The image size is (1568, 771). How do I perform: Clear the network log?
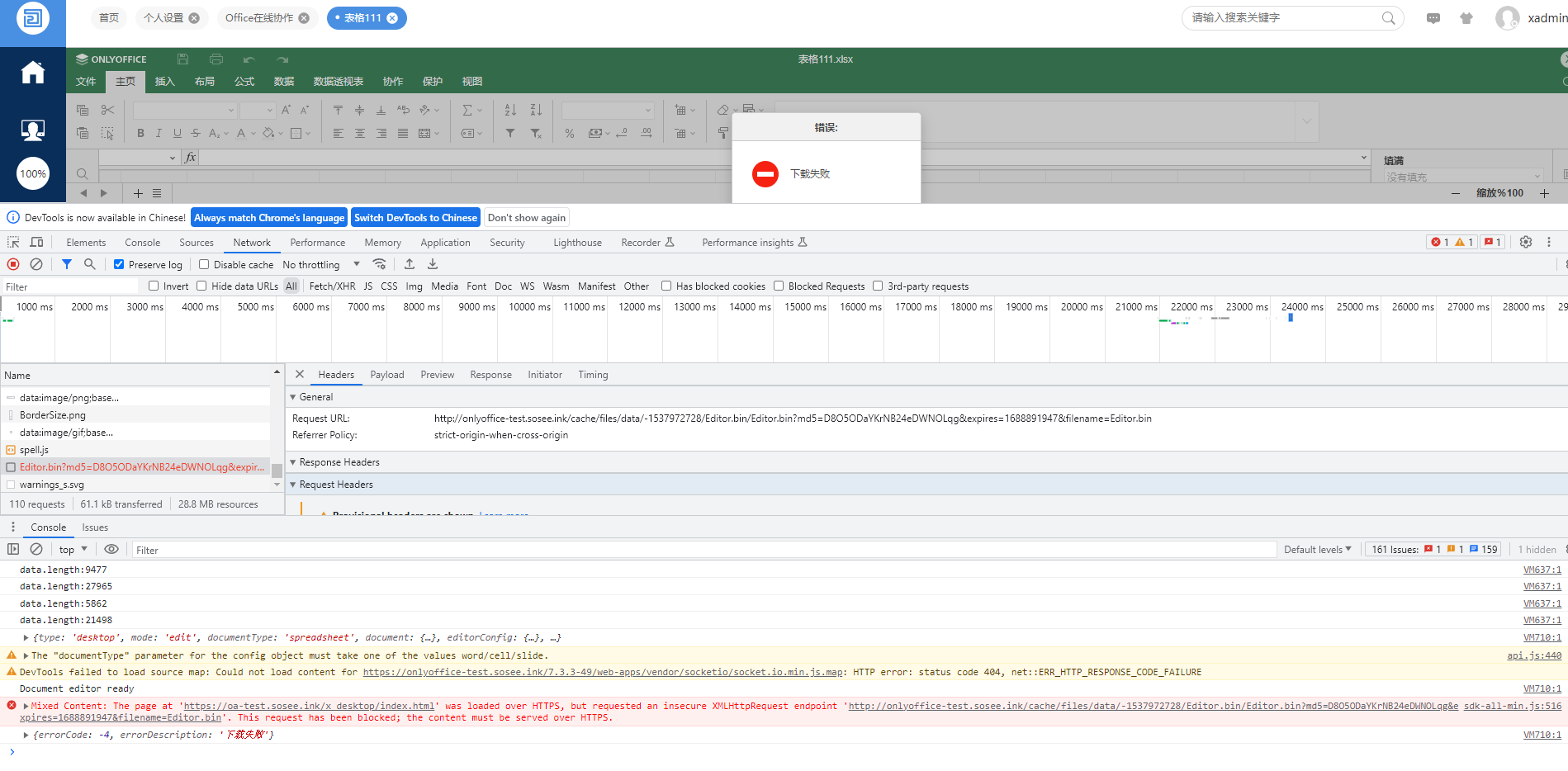tap(36, 264)
